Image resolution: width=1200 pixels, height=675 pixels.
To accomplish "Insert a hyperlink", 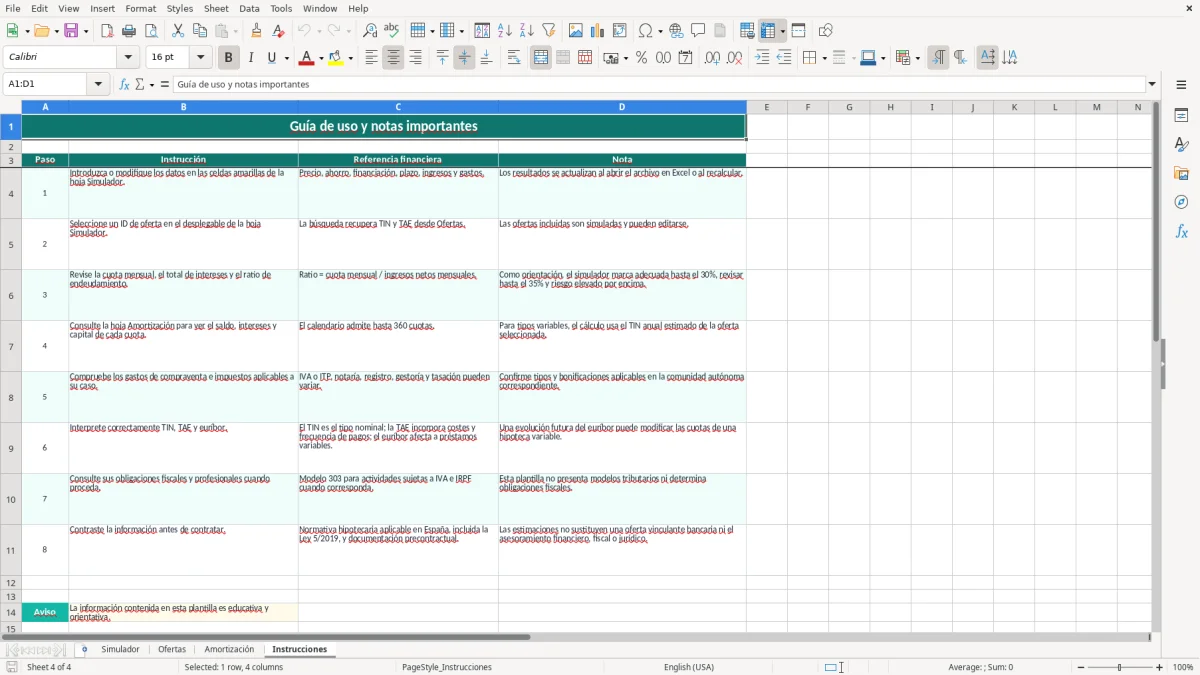I will point(676,31).
